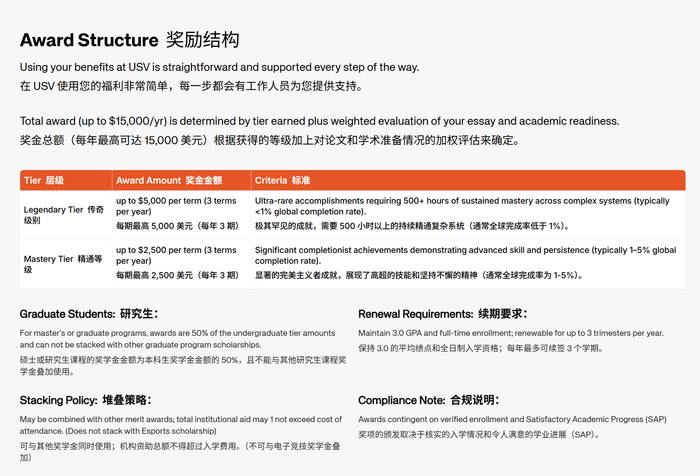The height and width of the screenshot is (476, 700).
Task: Click the $5,000 per term amount
Action: coord(176,206)
